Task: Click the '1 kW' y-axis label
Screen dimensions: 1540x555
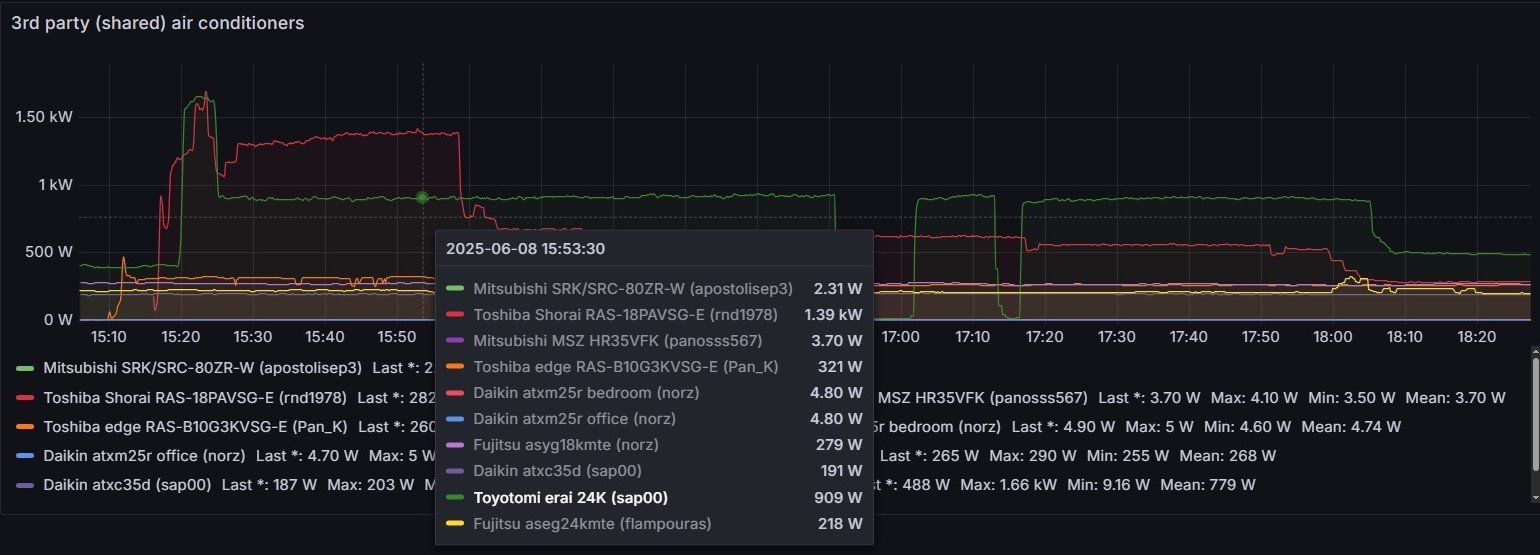Action: [56, 185]
